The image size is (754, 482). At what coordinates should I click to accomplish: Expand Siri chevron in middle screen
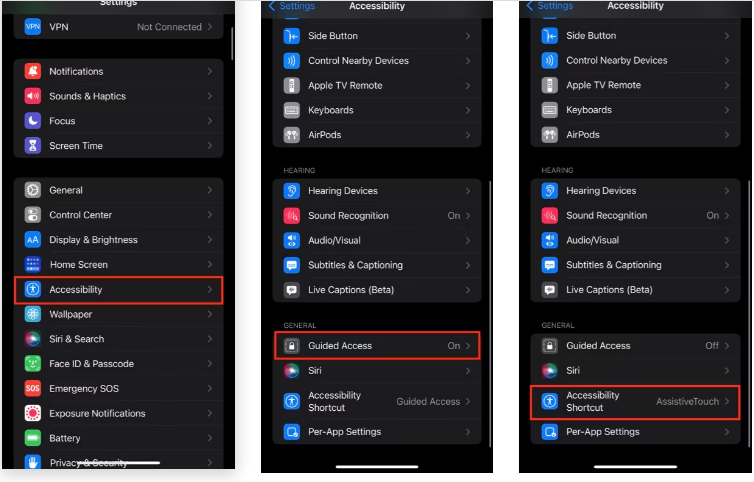click(x=468, y=370)
